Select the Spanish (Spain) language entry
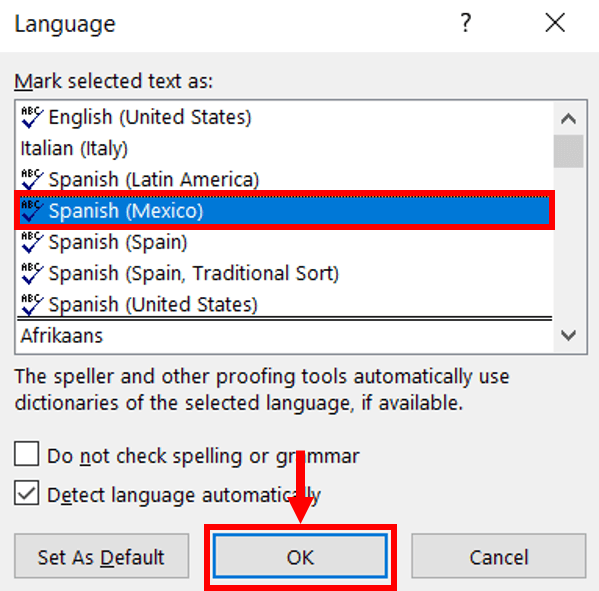Screen dimensions: 599x591 point(284,242)
